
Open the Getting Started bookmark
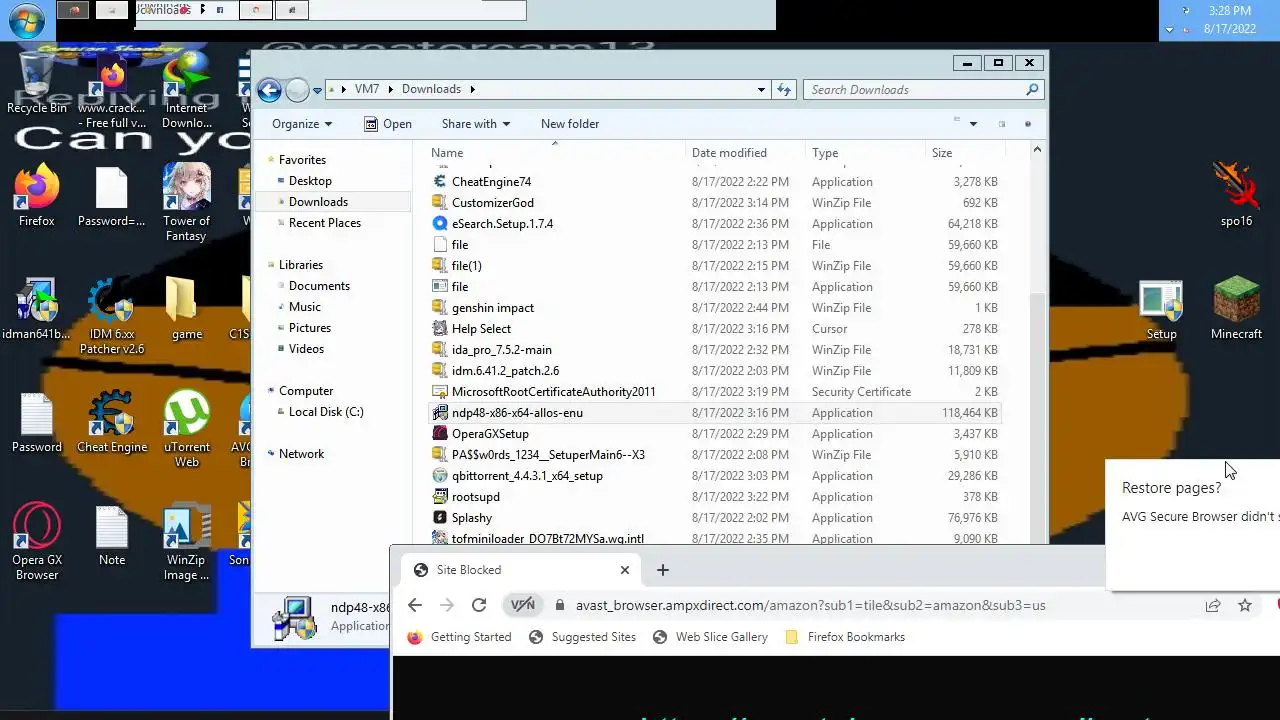click(x=460, y=637)
